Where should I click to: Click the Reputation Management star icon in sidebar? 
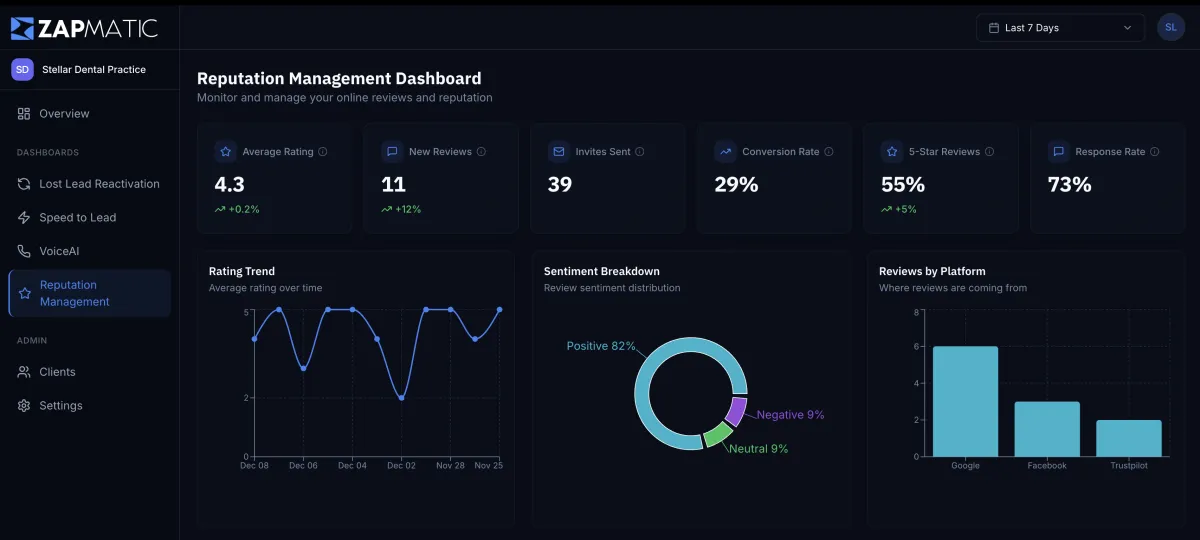[25, 293]
